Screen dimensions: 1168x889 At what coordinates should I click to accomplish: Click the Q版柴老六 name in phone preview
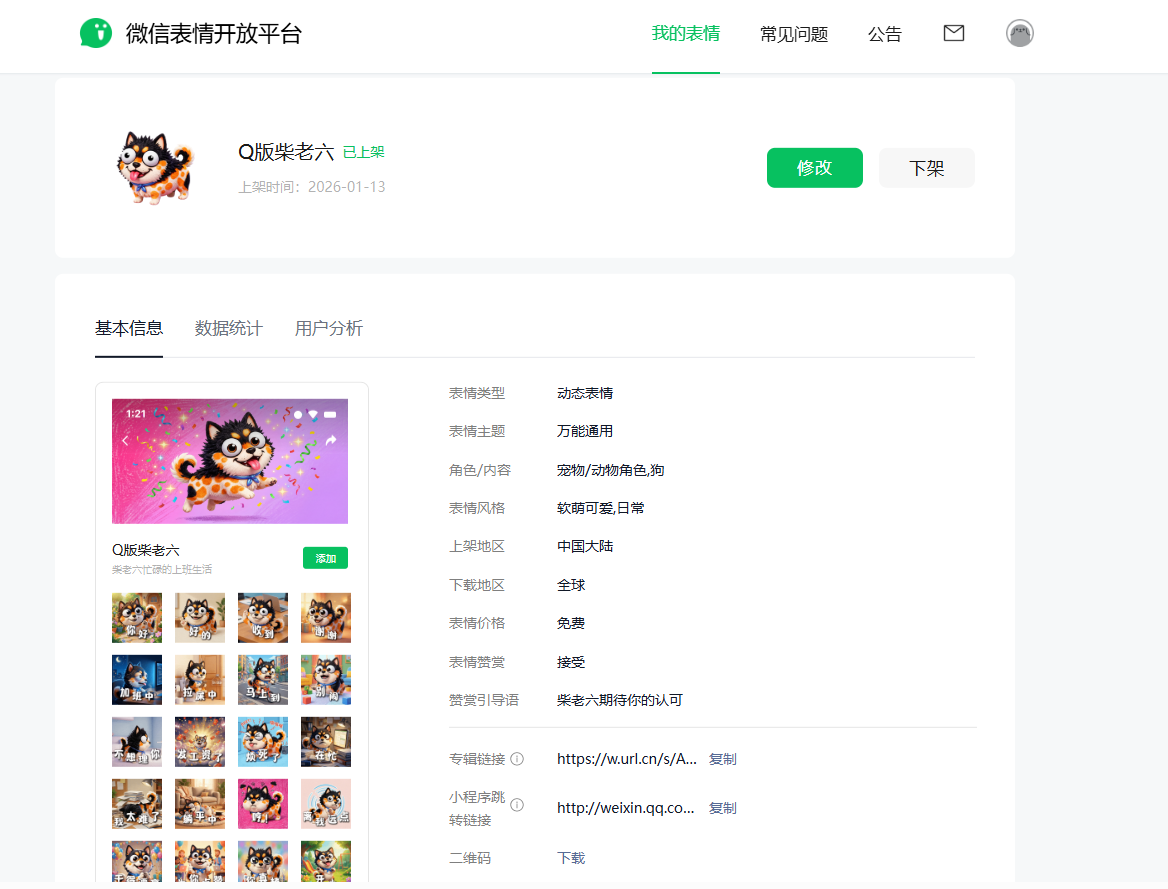pyautogui.click(x=145, y=550)
